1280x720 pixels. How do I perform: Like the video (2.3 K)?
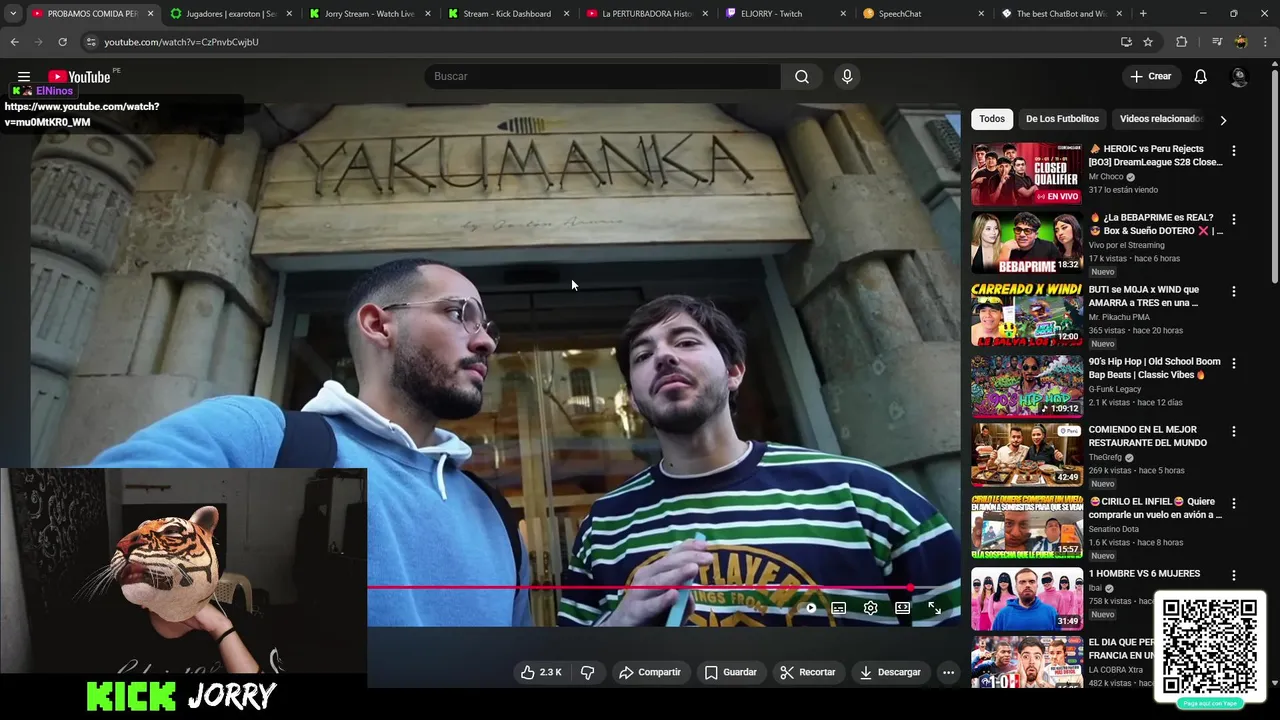click(x=541, y=672)
